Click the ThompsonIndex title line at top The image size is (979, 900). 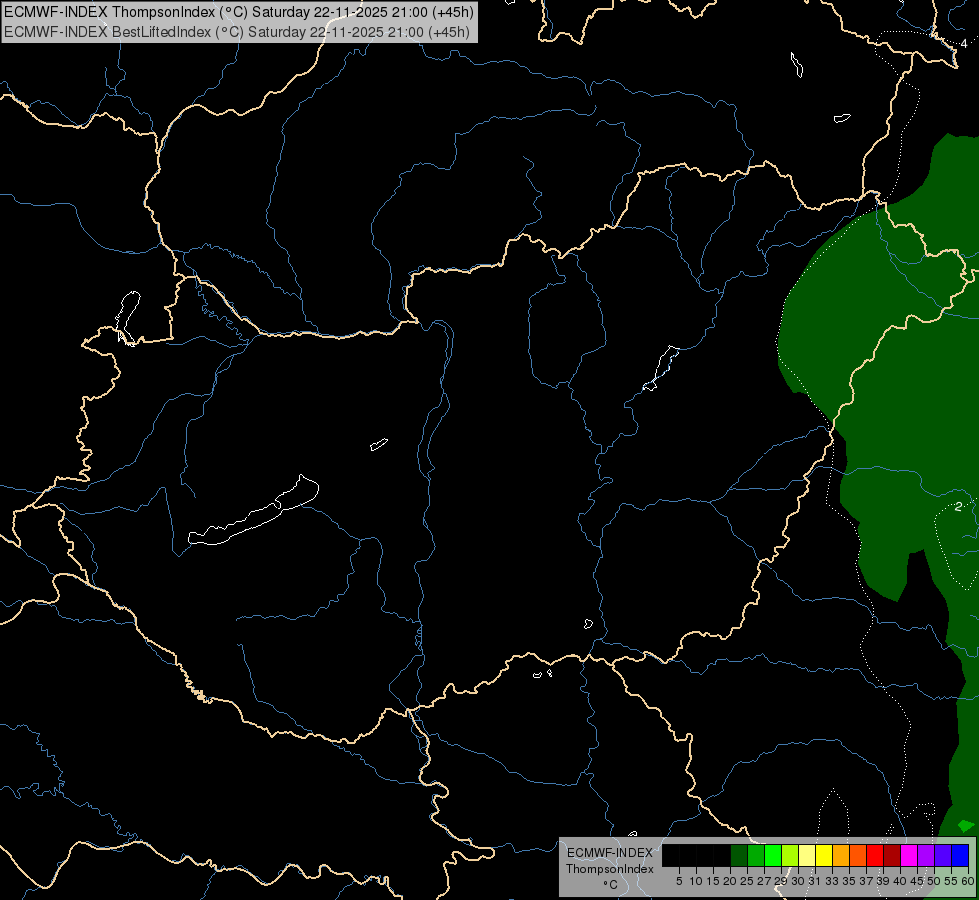[x=239, y=12]
